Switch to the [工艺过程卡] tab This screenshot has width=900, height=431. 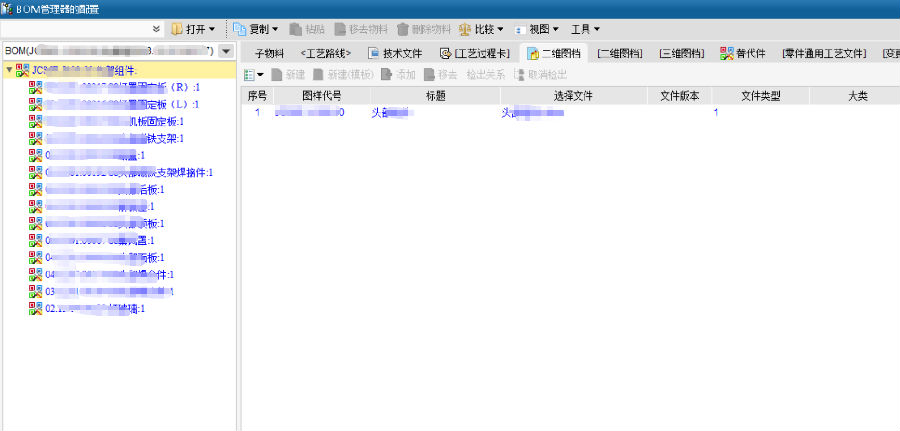tap(474, 53)
